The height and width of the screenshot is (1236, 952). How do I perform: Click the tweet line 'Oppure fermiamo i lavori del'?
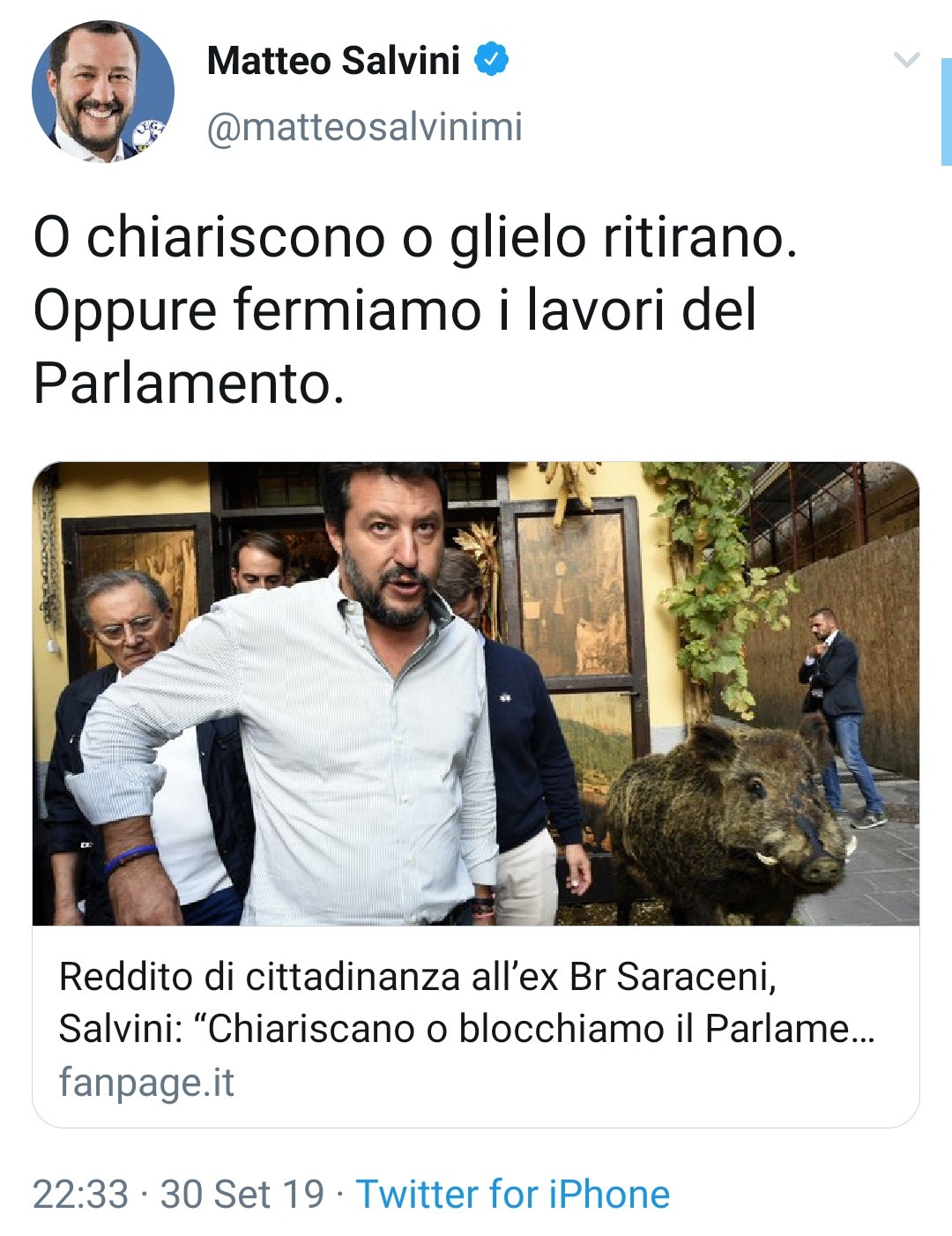[395, 310]
